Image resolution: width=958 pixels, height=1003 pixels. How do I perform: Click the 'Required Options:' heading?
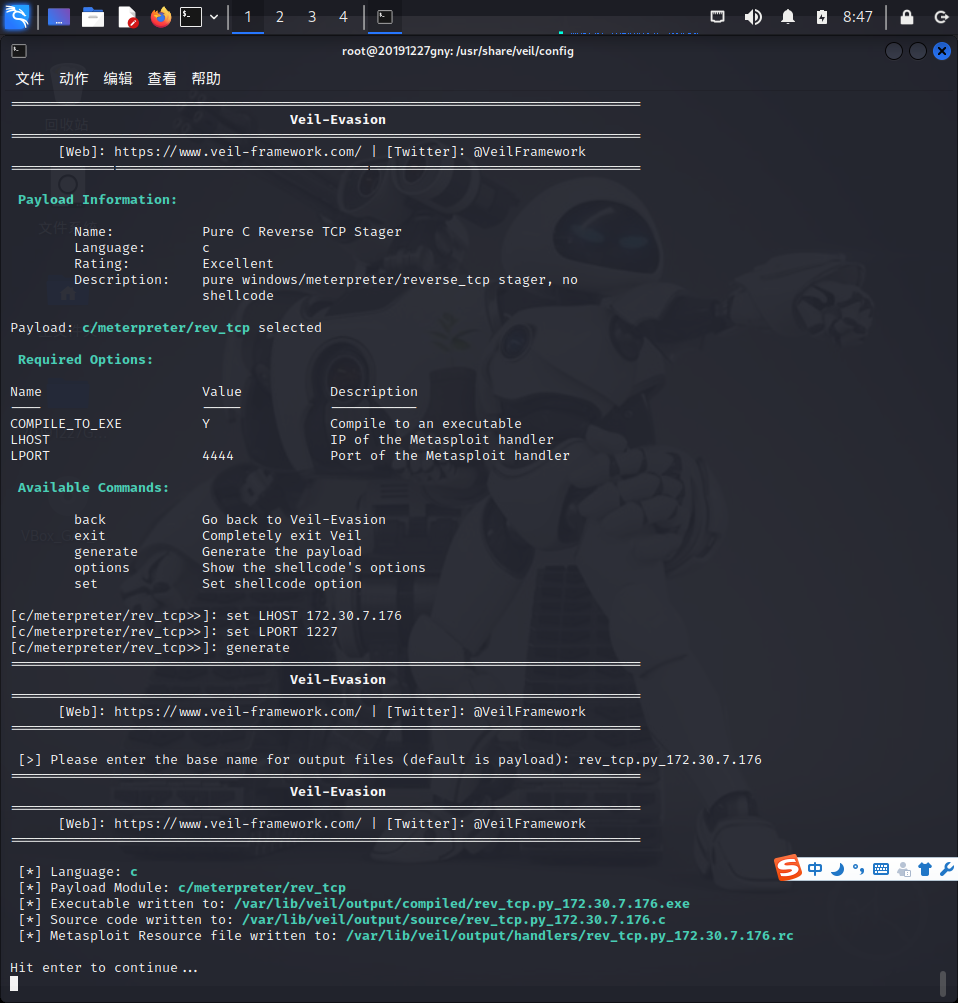[86, 359]
